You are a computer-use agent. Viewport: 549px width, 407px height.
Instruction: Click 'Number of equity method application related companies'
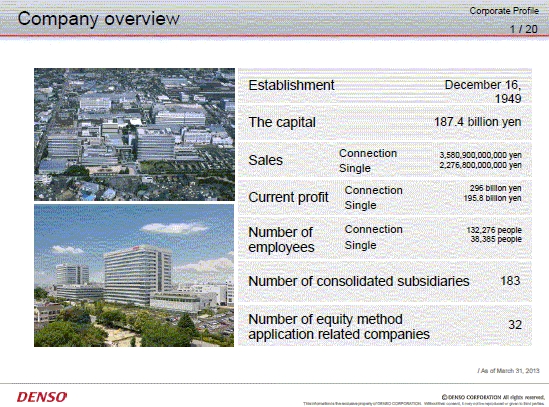click(x=339, y=327)
